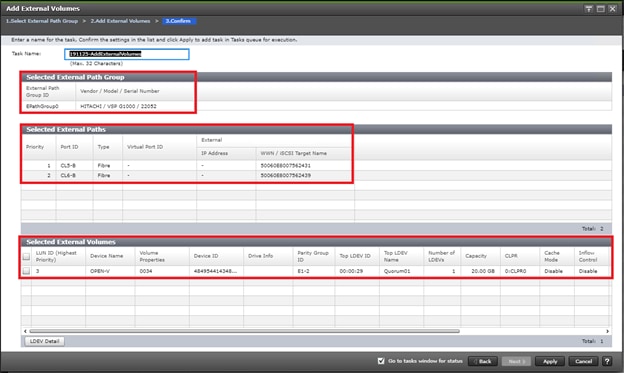Screen dimensions: 624x373
Task: Click the Device ID 484954414348... cell
Action: pyautogui.click(x=215, y=271)
